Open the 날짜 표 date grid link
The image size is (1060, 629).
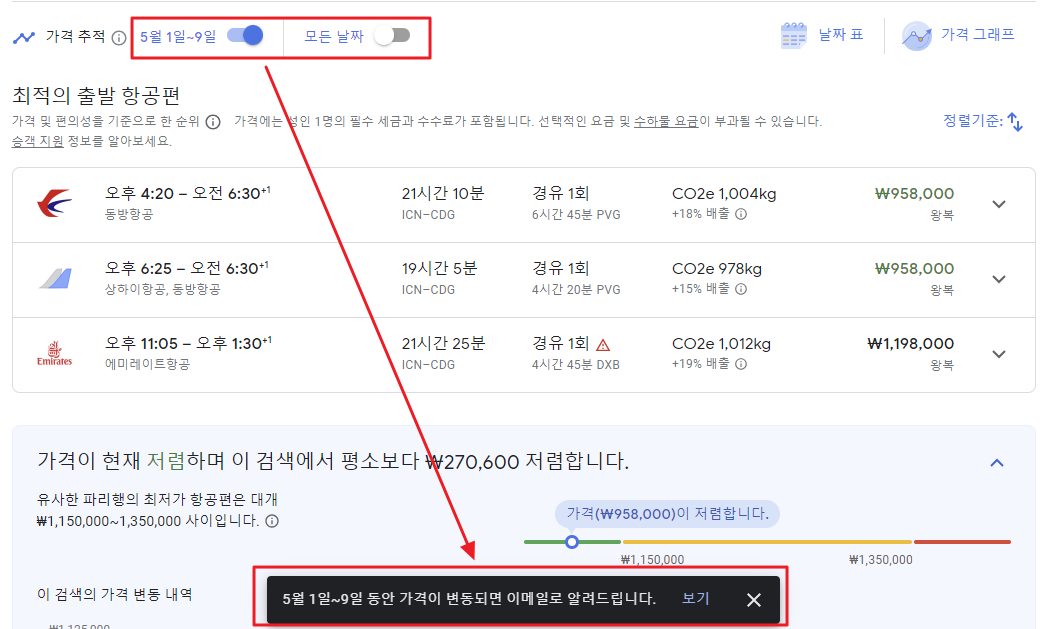(841, 34)
